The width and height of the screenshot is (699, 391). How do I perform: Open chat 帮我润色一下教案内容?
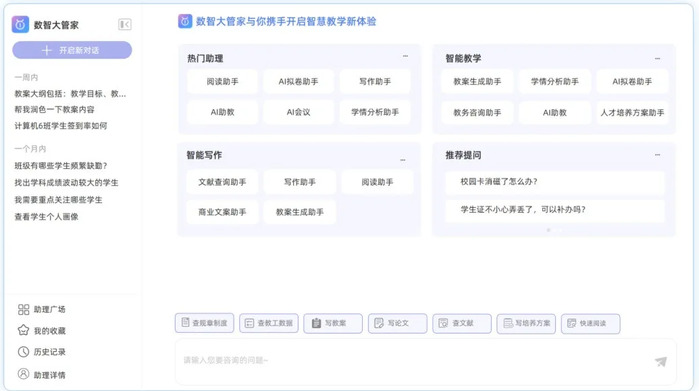pyautogui.click(x=54, y=109)
